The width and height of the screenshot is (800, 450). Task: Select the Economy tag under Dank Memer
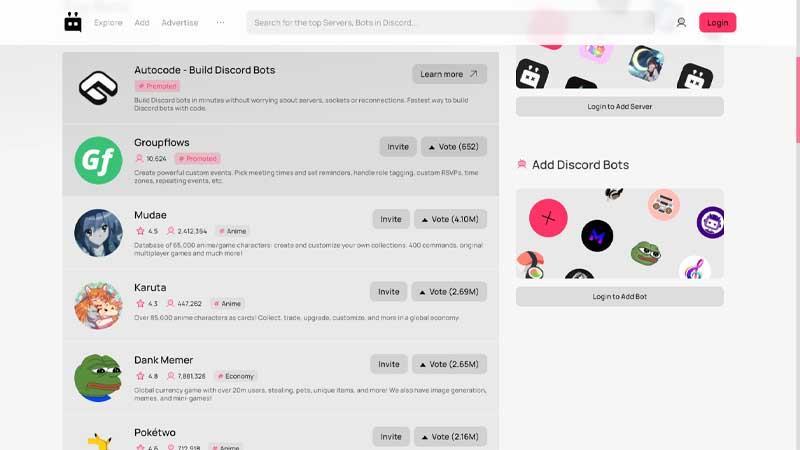(x=236, y=376)
